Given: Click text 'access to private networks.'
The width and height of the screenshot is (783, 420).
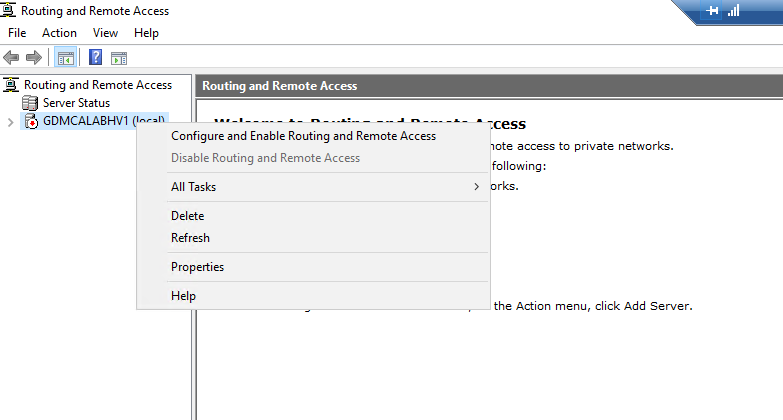Looking at the screenshot, I should (x=595, y=146).
